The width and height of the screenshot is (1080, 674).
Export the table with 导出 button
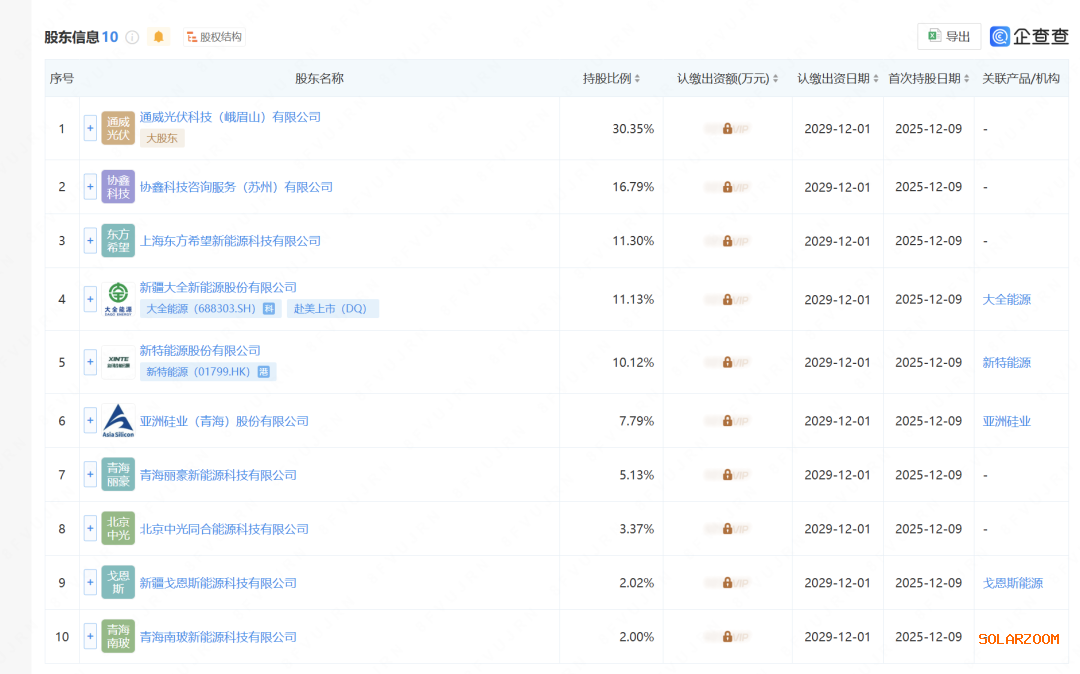point(948,37)
